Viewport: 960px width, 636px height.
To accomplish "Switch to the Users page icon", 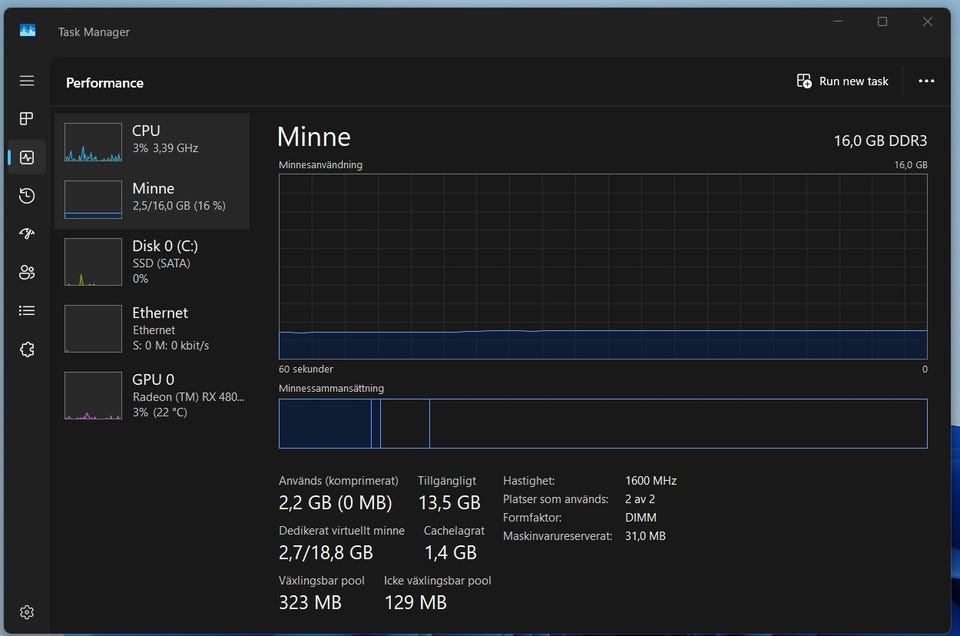I will coord(27,272).
